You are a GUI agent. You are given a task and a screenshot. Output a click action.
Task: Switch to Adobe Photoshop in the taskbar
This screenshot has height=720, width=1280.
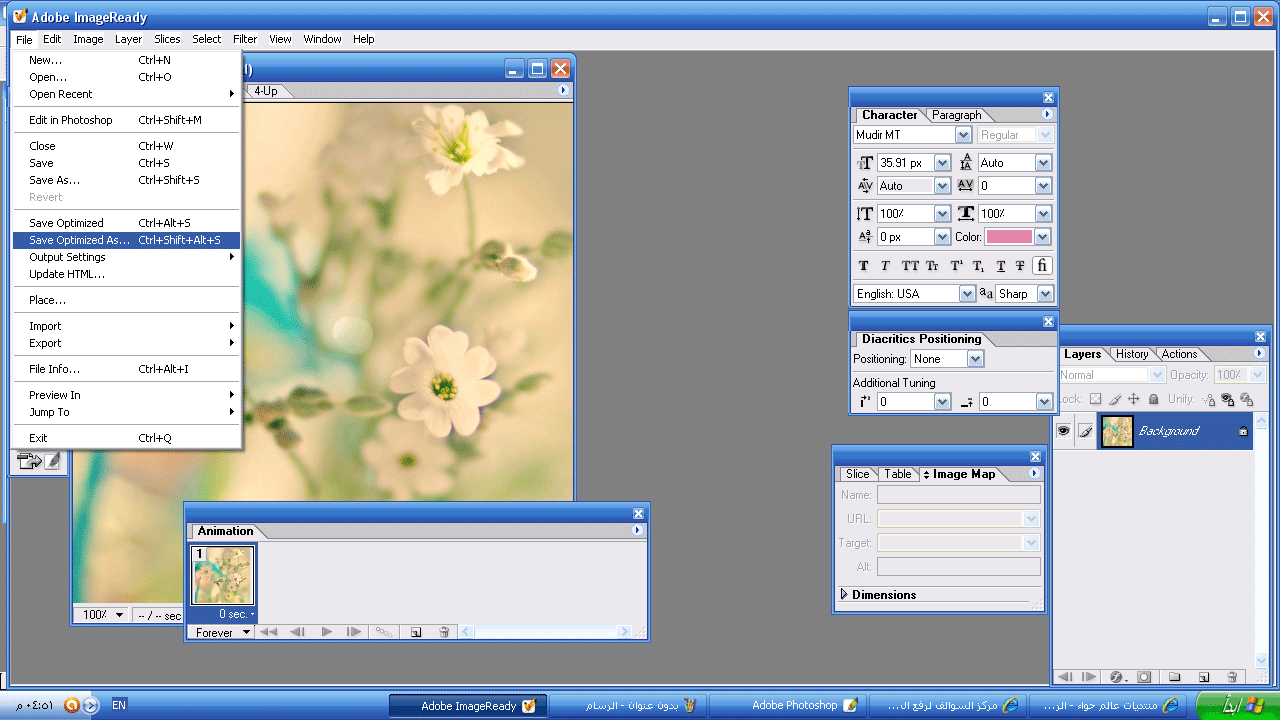pyautogui.click(x=794, y=705)
